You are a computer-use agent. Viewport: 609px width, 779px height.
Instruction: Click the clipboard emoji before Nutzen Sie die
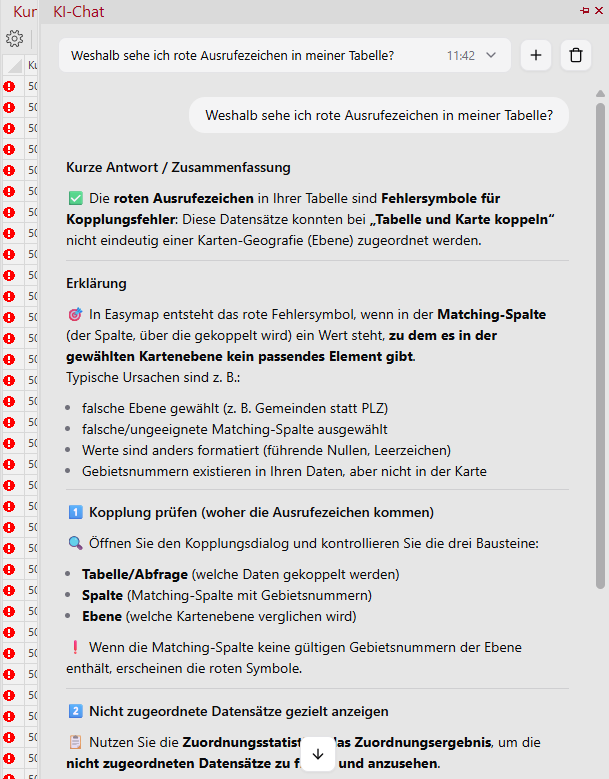[x=76, y=742]
